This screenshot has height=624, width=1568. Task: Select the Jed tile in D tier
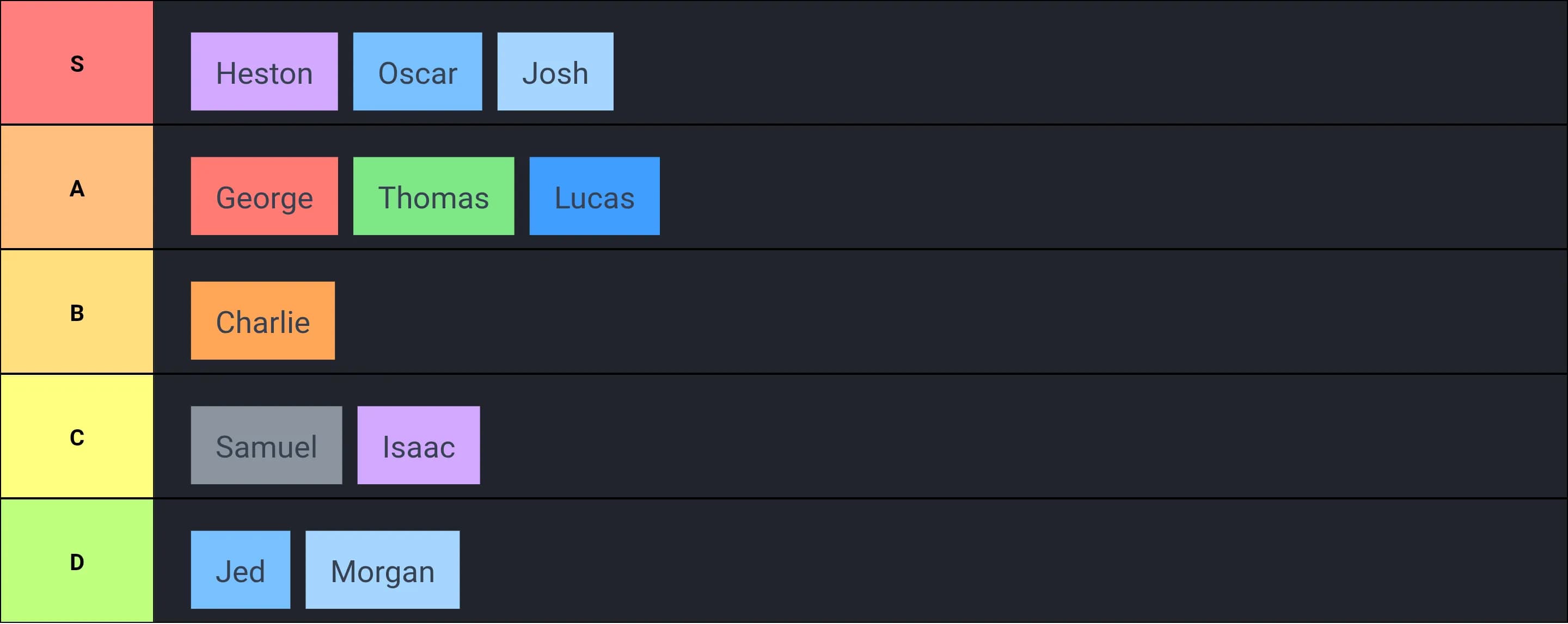coord(241,571)
